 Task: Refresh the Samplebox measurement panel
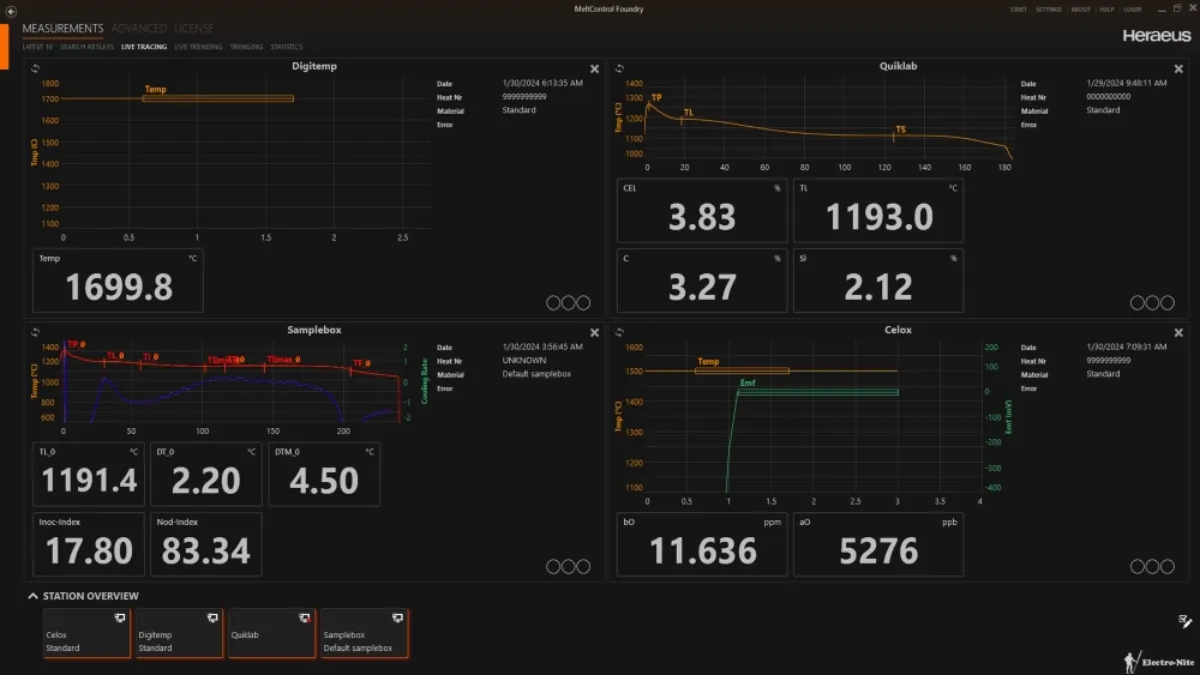point(35,332)
